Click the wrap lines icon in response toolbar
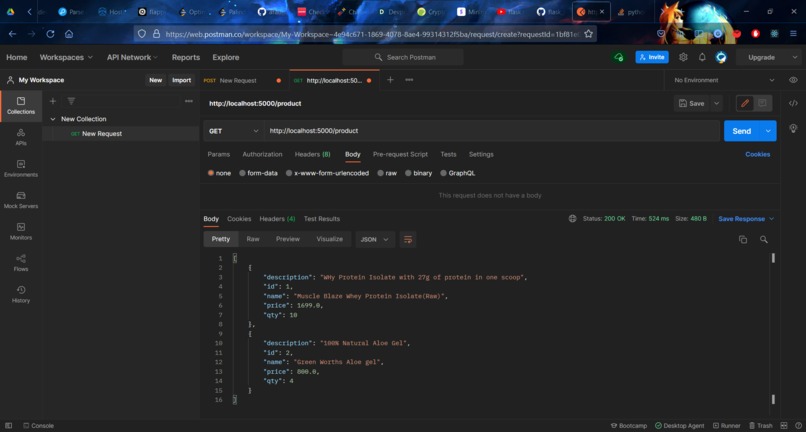Image resolution: width=806 pixels, height=432 pixels. pyautogui.click(x=408, y=239)
